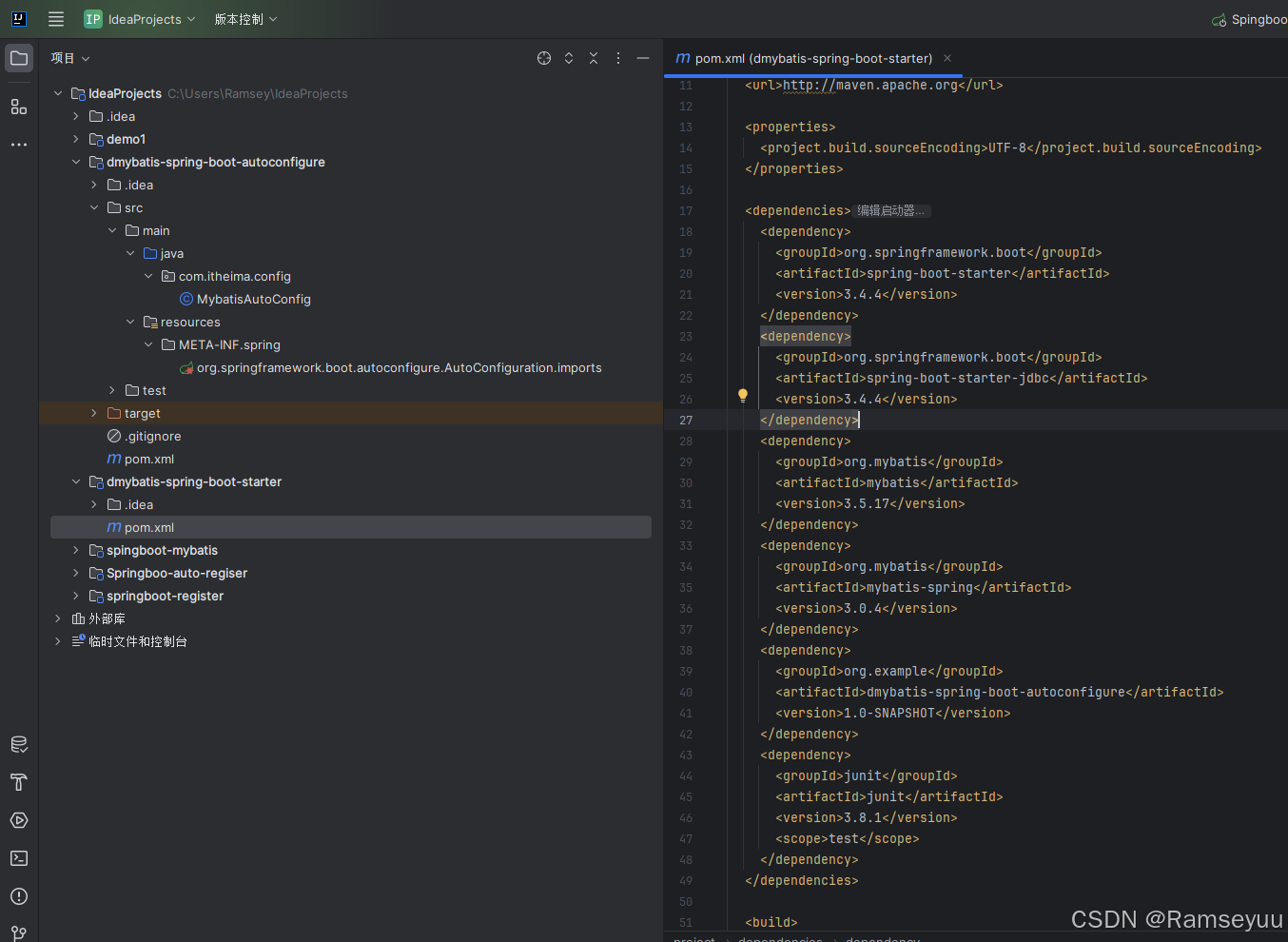Click the UTF-8 source encoding value
The width and height of the screenshot is (1288, 942).
coord(1007,147)
